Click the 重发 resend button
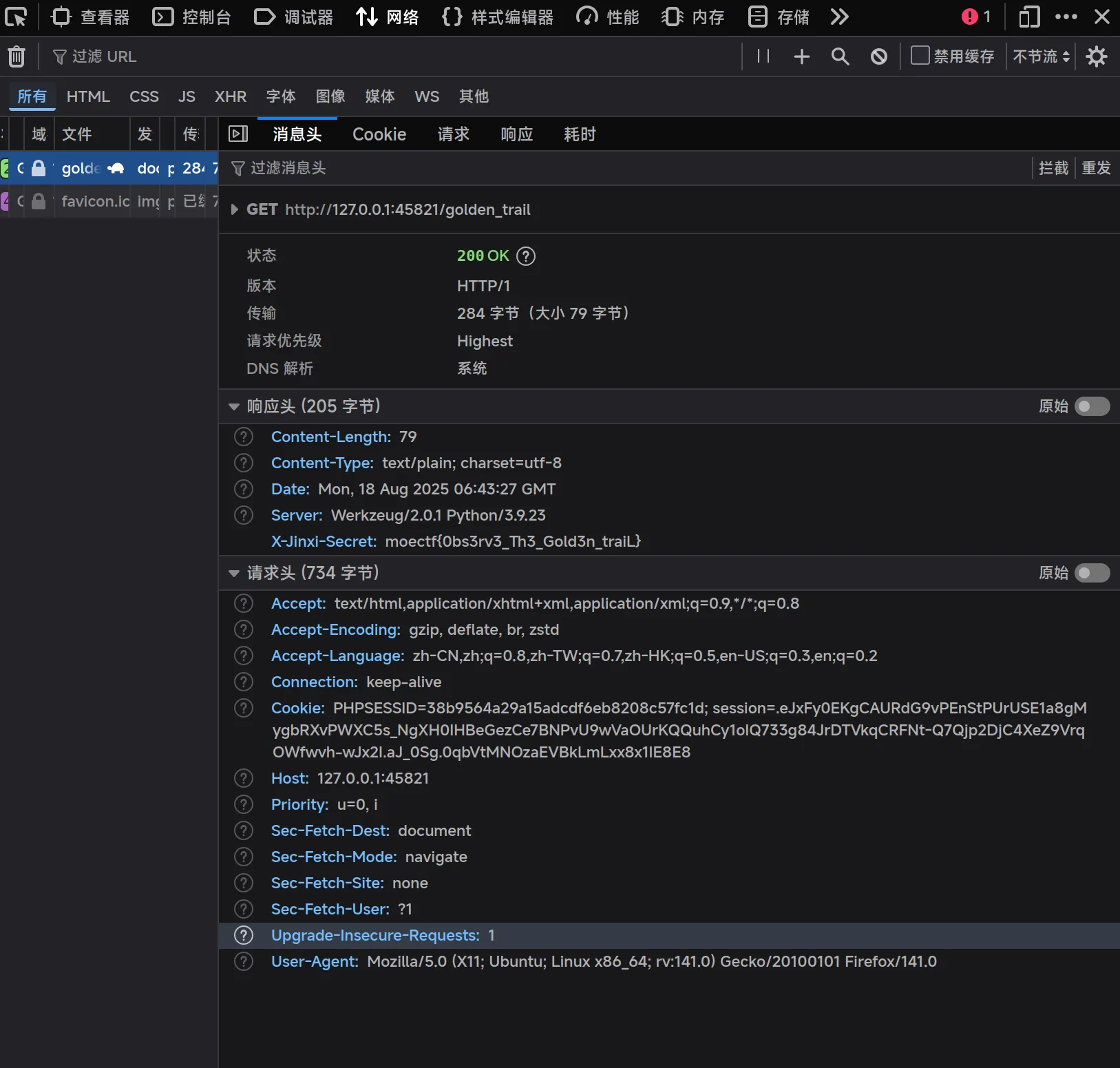Screen dimensions: 1120x1068 [1096, 168]
